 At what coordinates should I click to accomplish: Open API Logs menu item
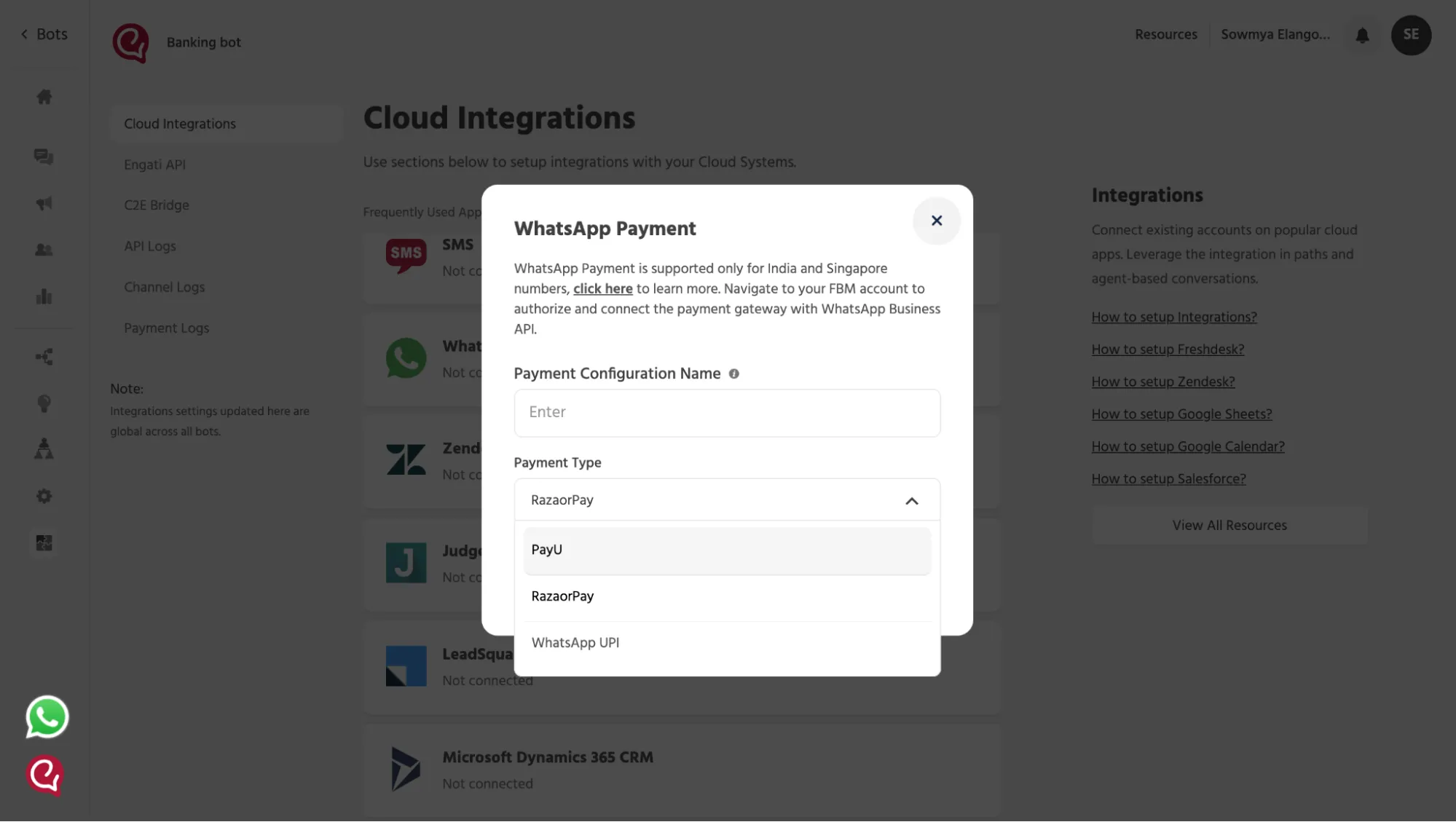click(150, 246)
